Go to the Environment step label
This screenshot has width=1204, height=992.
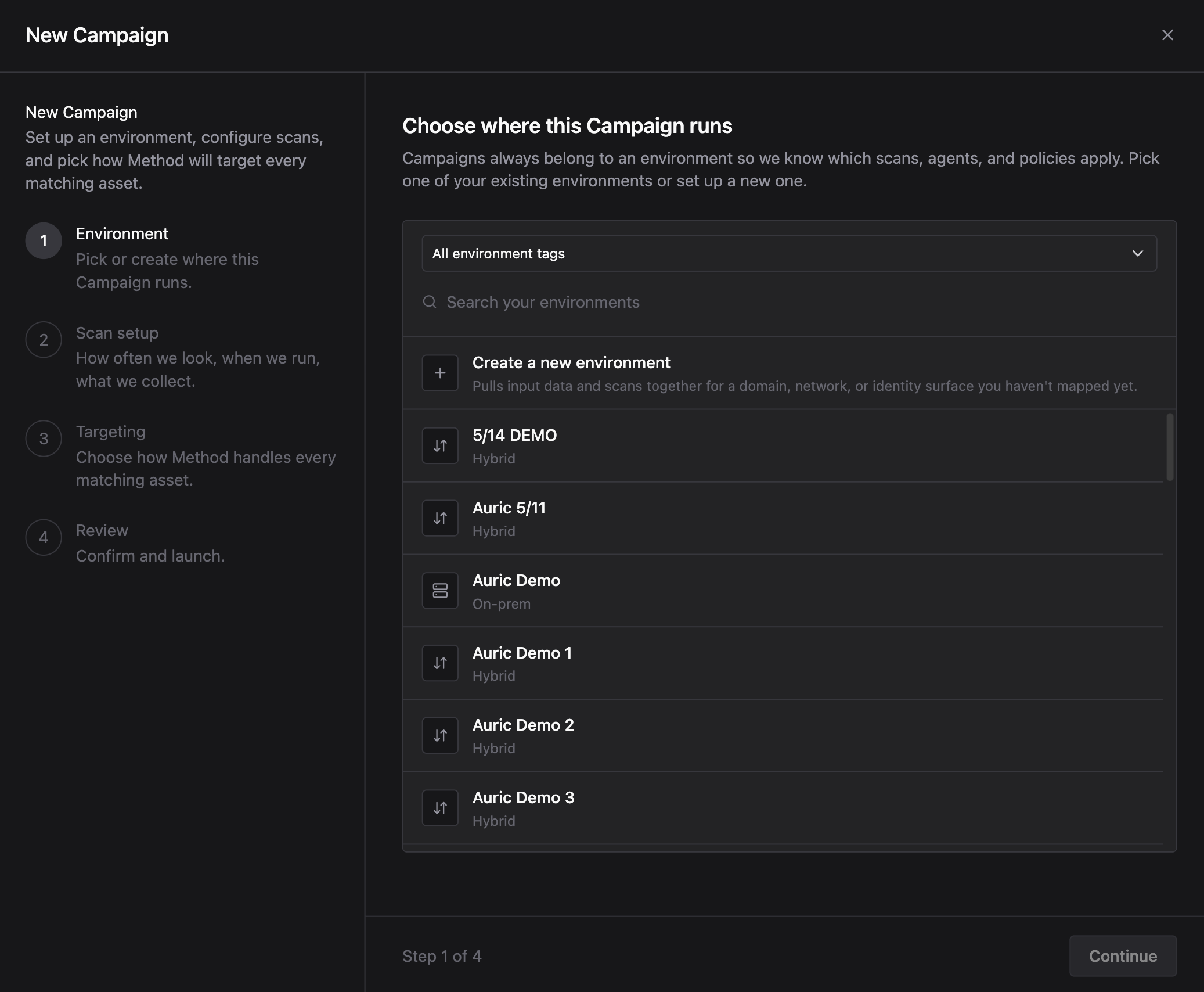pos(122,234)
